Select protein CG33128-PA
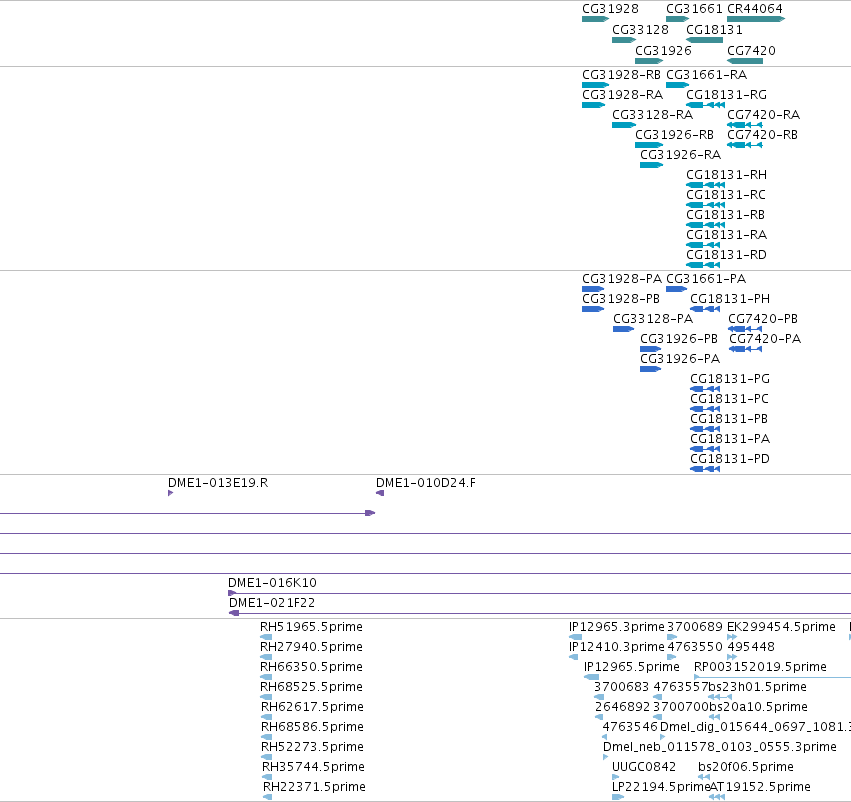Viewport: 851px width, 802px height. click(653, 319)
